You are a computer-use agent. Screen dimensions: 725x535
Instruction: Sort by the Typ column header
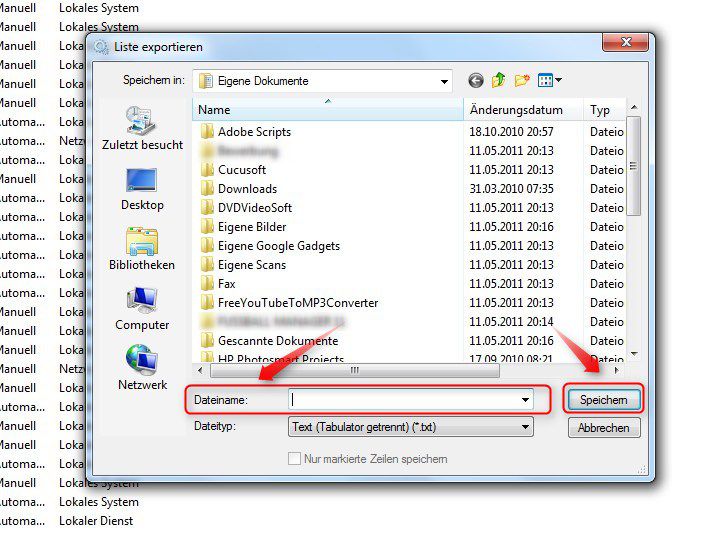click(605, 110)
